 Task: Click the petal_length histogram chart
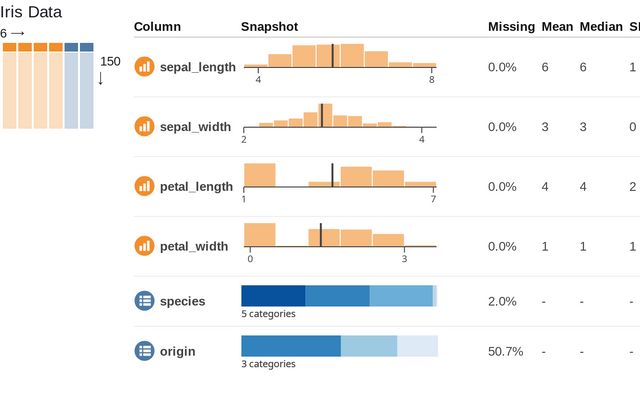point(340,175)
